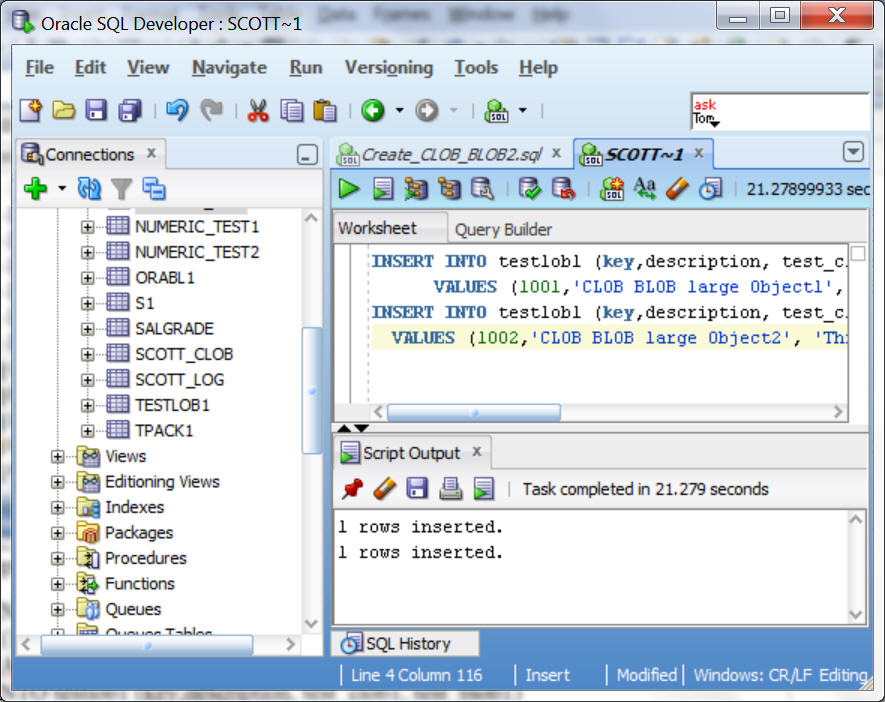The image size is (885, 702).
Task: Pin the Script Output panel
Action: (x=352, y=488)
